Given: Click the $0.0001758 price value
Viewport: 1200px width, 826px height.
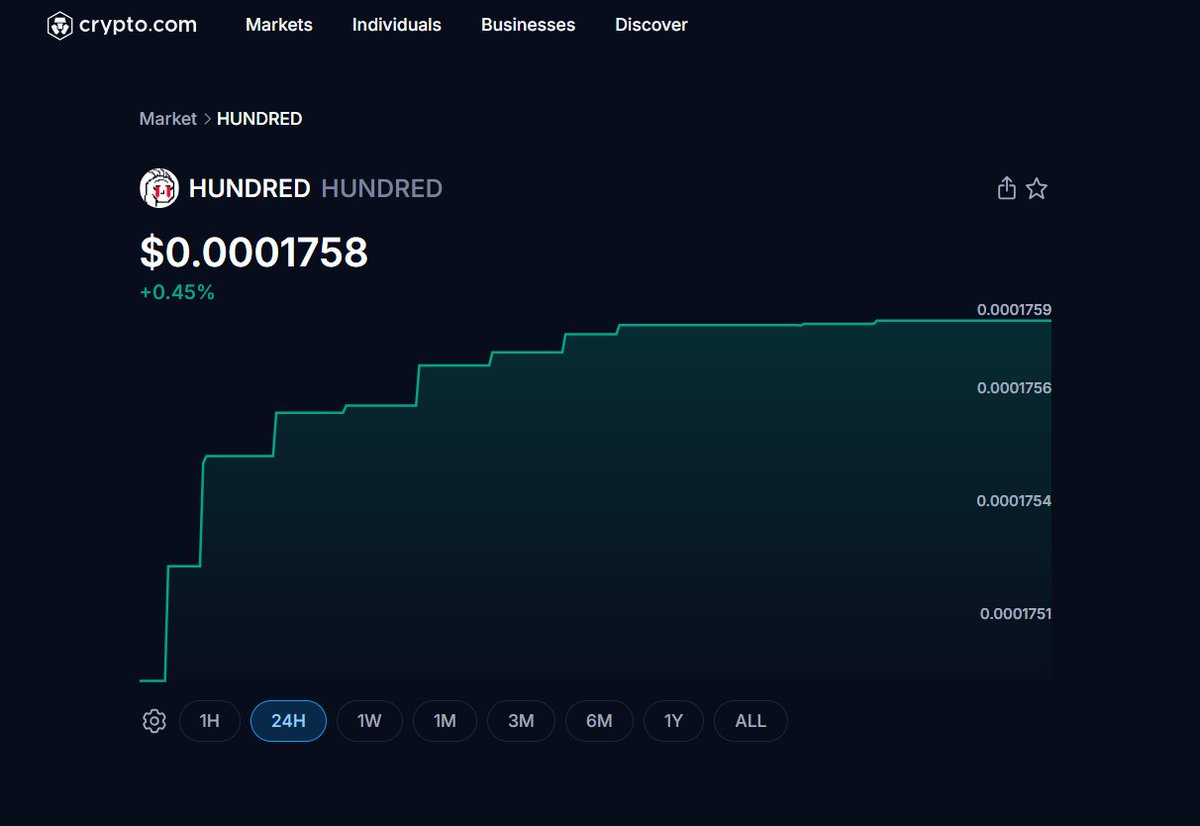Looking at the screenshot, I should tap(254, 252).
